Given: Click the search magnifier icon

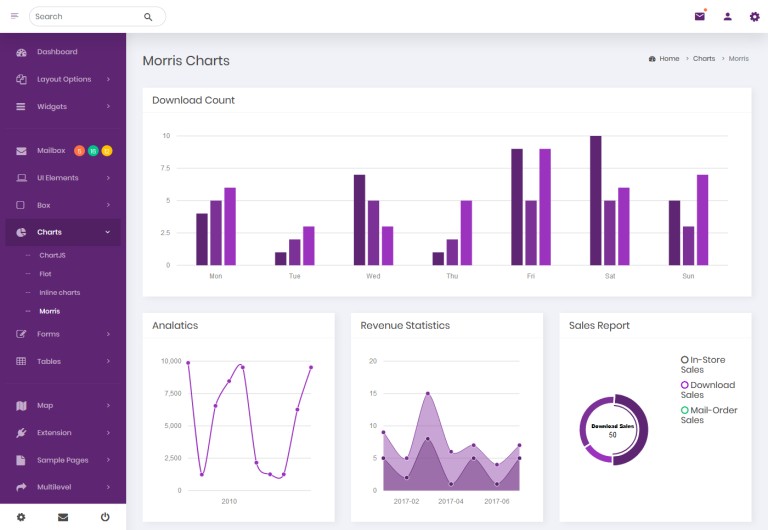Looking at the screenshot, I should tap(148, 17).
